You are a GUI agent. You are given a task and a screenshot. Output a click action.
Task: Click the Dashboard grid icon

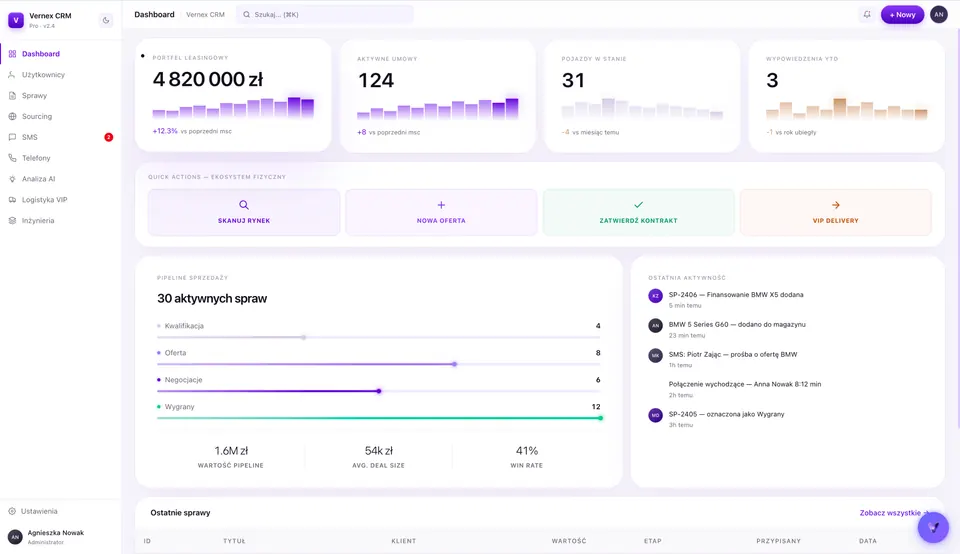point(12,54)
